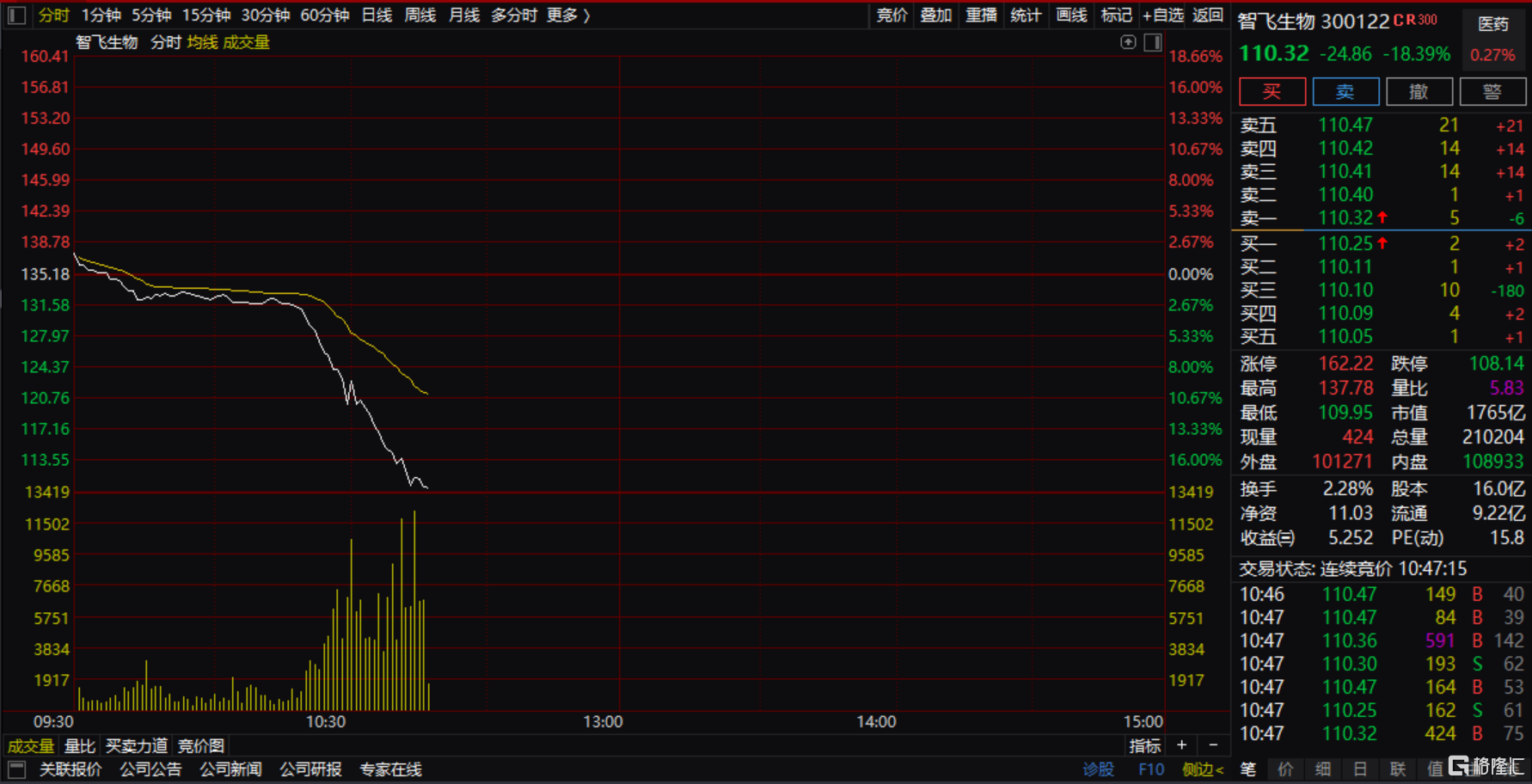Select the 日 tab in side panel
1532x784 pixels.
(x=1360, y=769)
